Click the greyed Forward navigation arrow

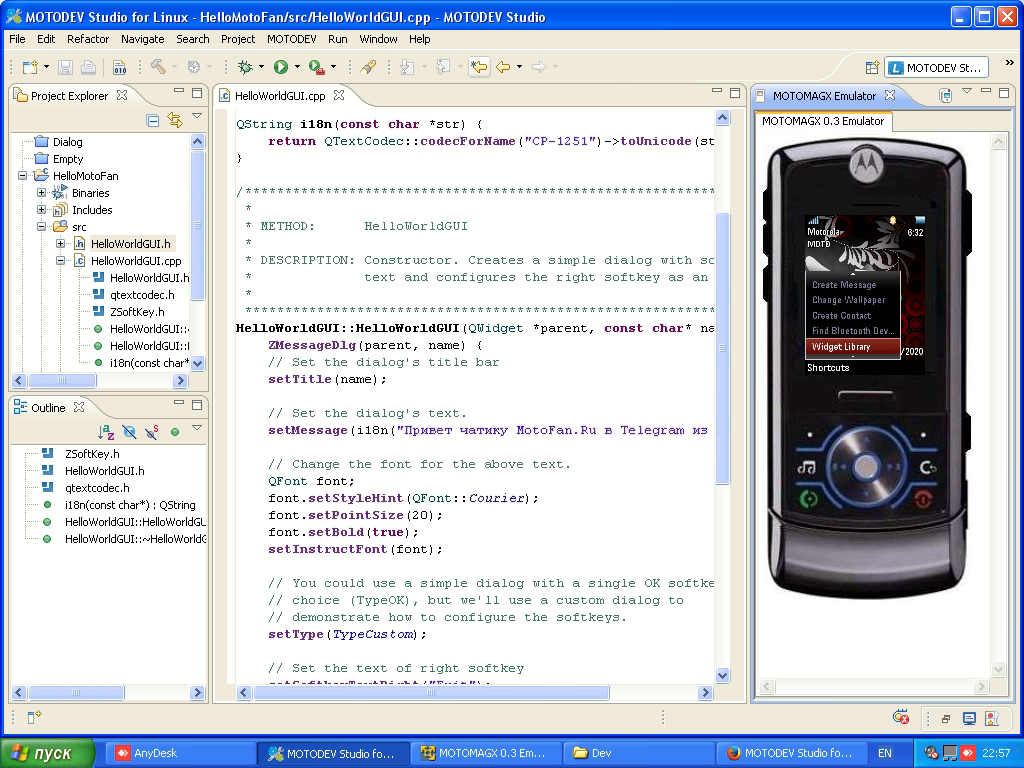(539, 67)
